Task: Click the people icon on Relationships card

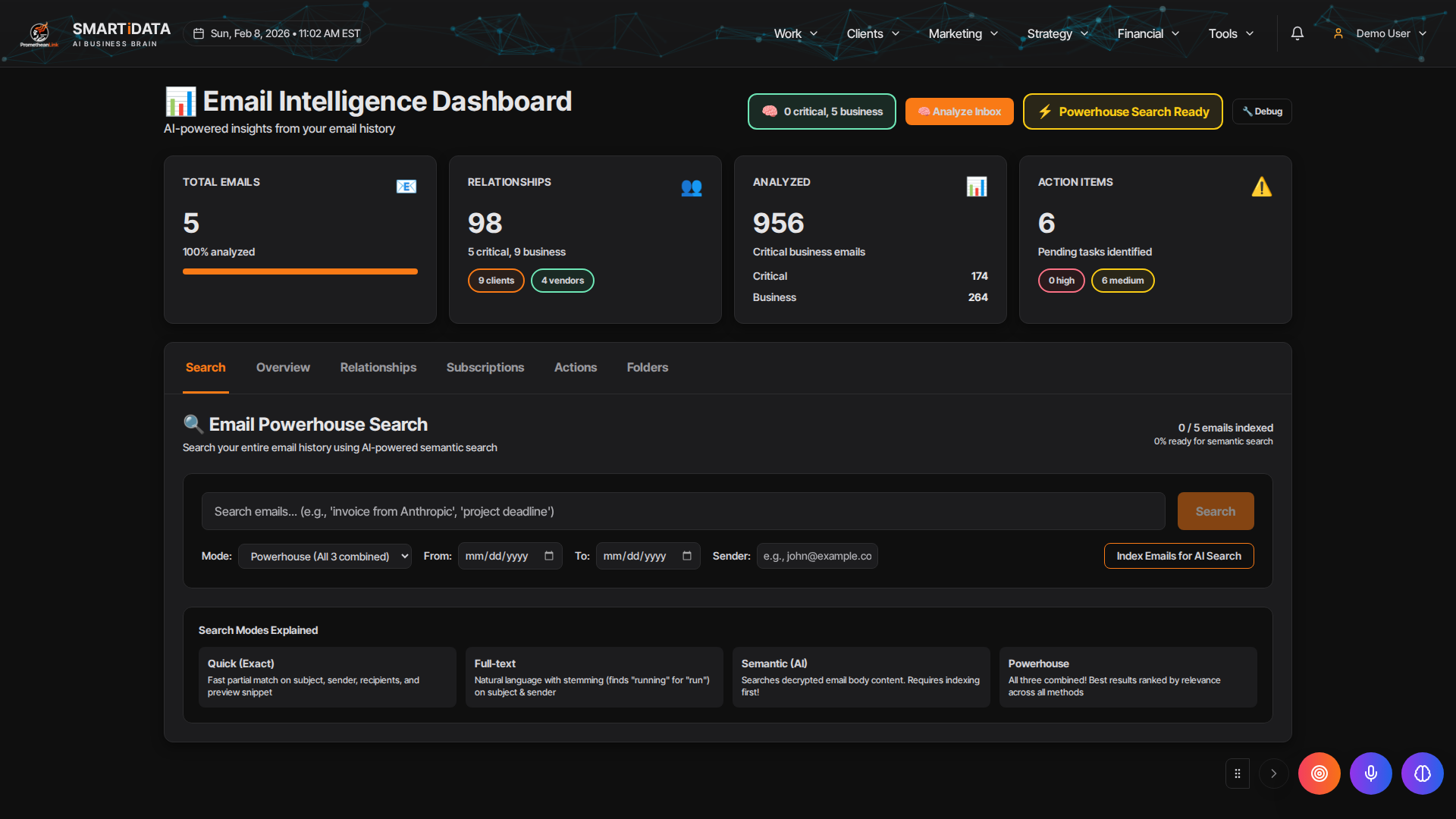Action: pos(692,188)
